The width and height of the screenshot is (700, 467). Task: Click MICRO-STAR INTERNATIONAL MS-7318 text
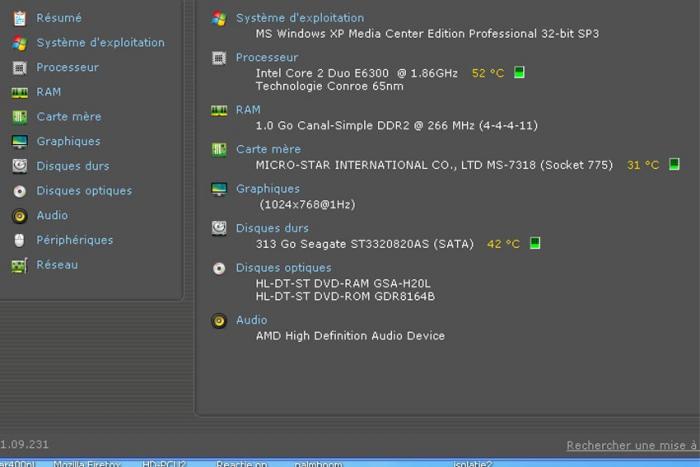tap(434, 165)
